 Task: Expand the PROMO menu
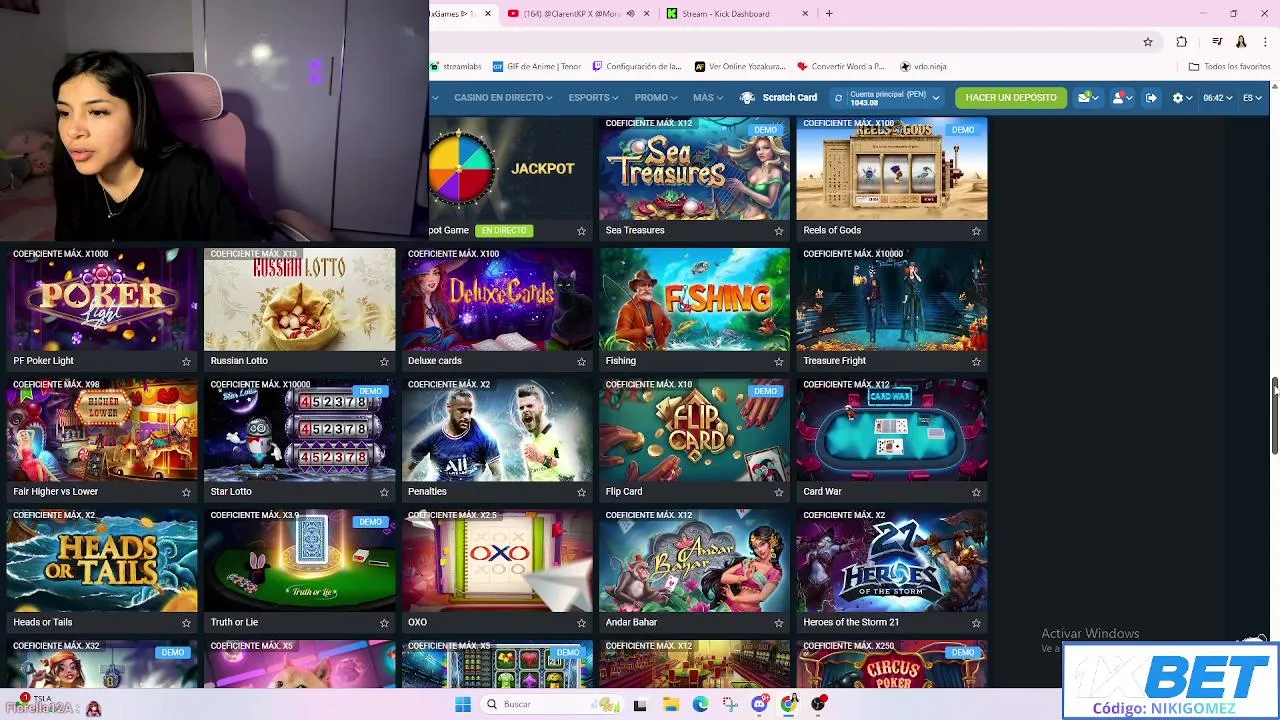point(655,98)
